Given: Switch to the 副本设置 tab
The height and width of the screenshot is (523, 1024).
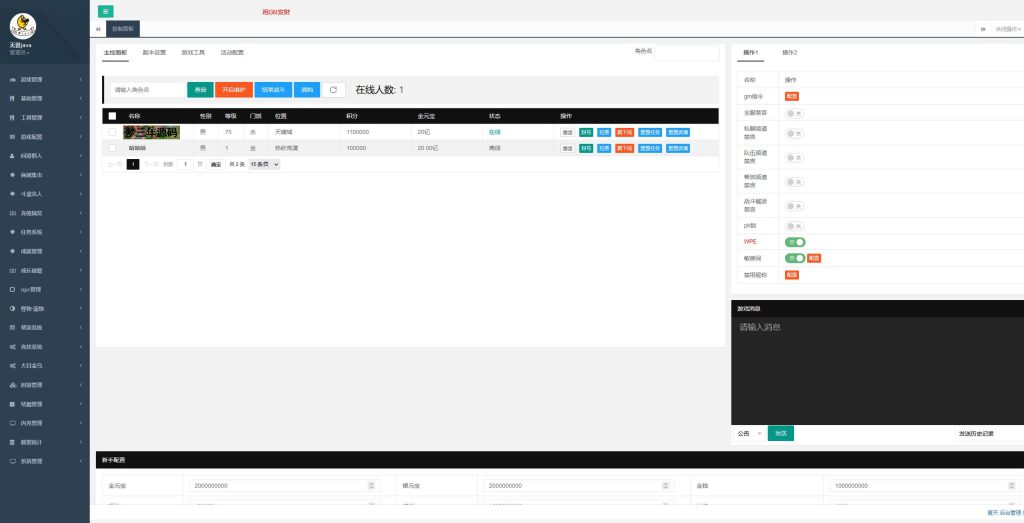Looking at the screenshot, I should (154, 52).
